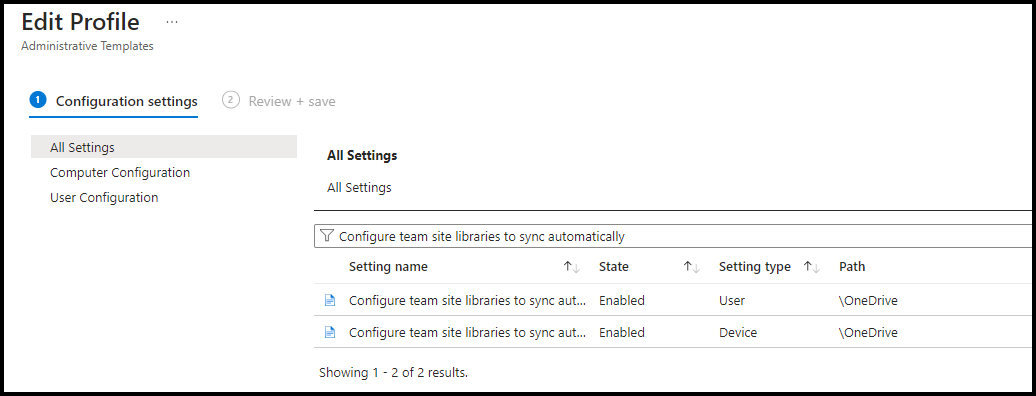
Task: Click the Setting name column header text
Action: pos(388,267)
